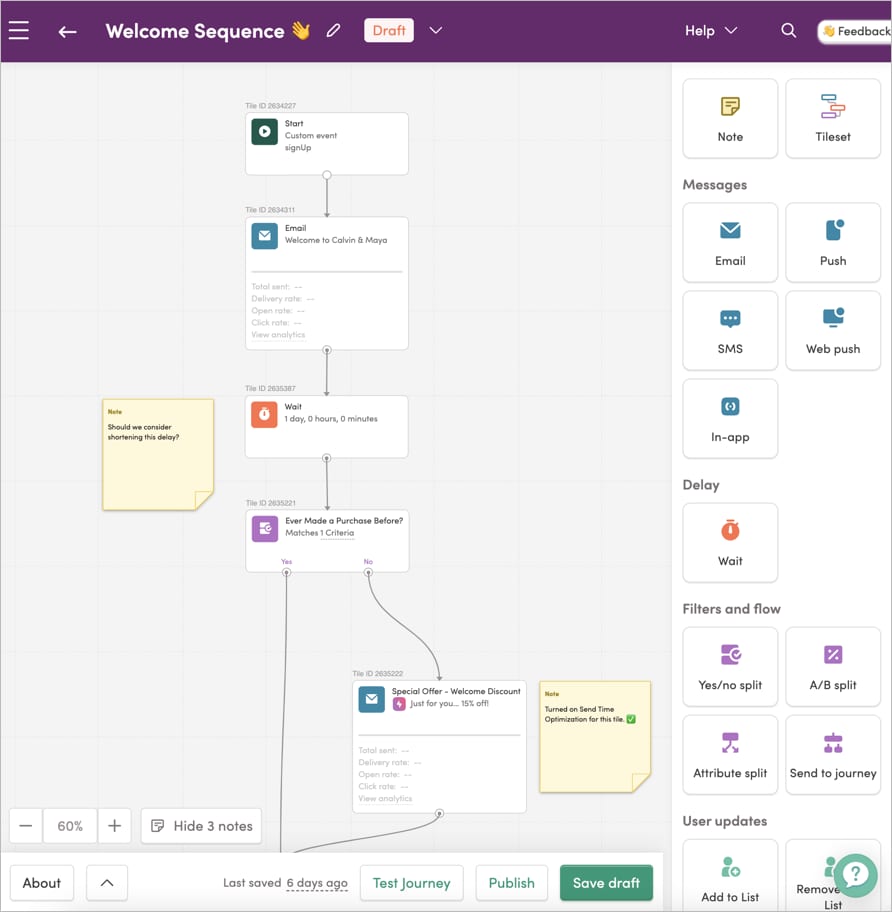This screenshot has height=912, width=892.
Task: Select the Wait 1 day tile on canvas
Action: 327,427
